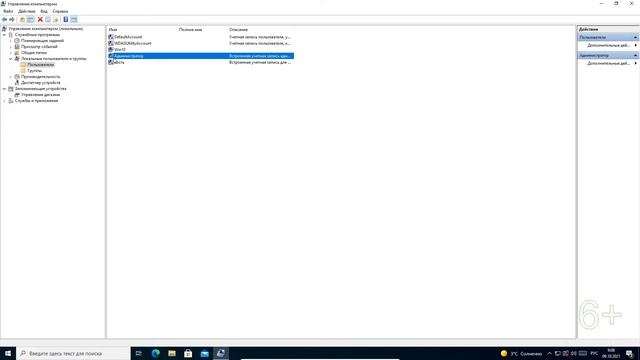This screenshot has height=360, width=640.
Task: Expand the Общие папки tree node
Action: pos(11,53)
